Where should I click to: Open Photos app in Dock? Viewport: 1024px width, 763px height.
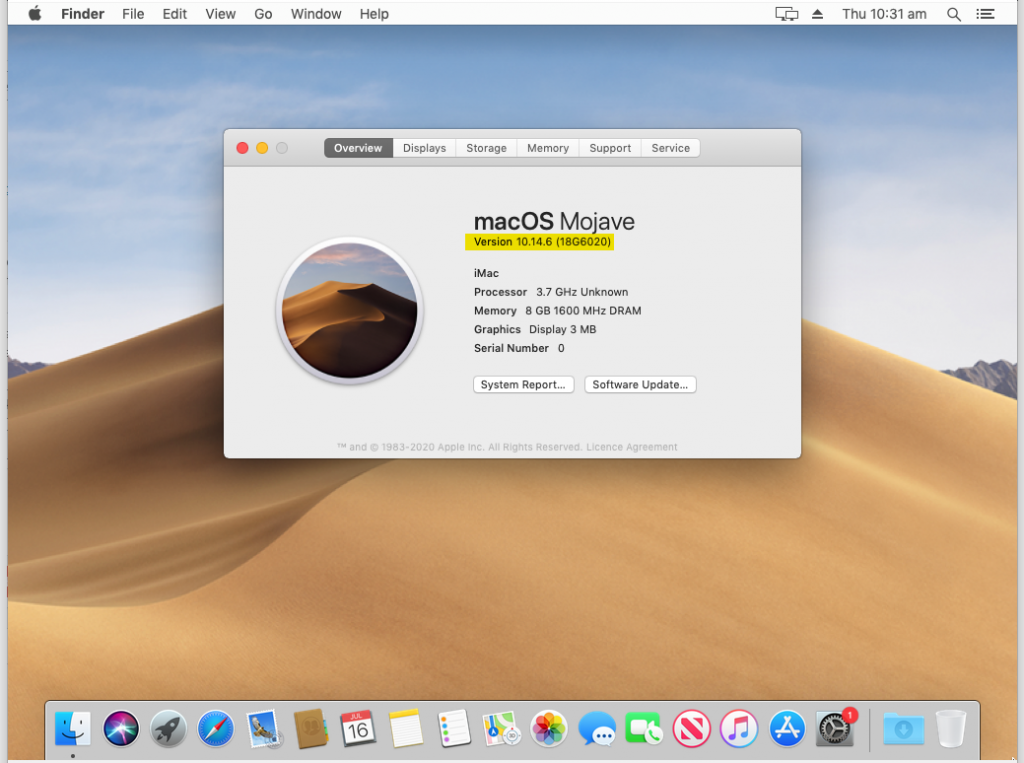tap(549, 728)
